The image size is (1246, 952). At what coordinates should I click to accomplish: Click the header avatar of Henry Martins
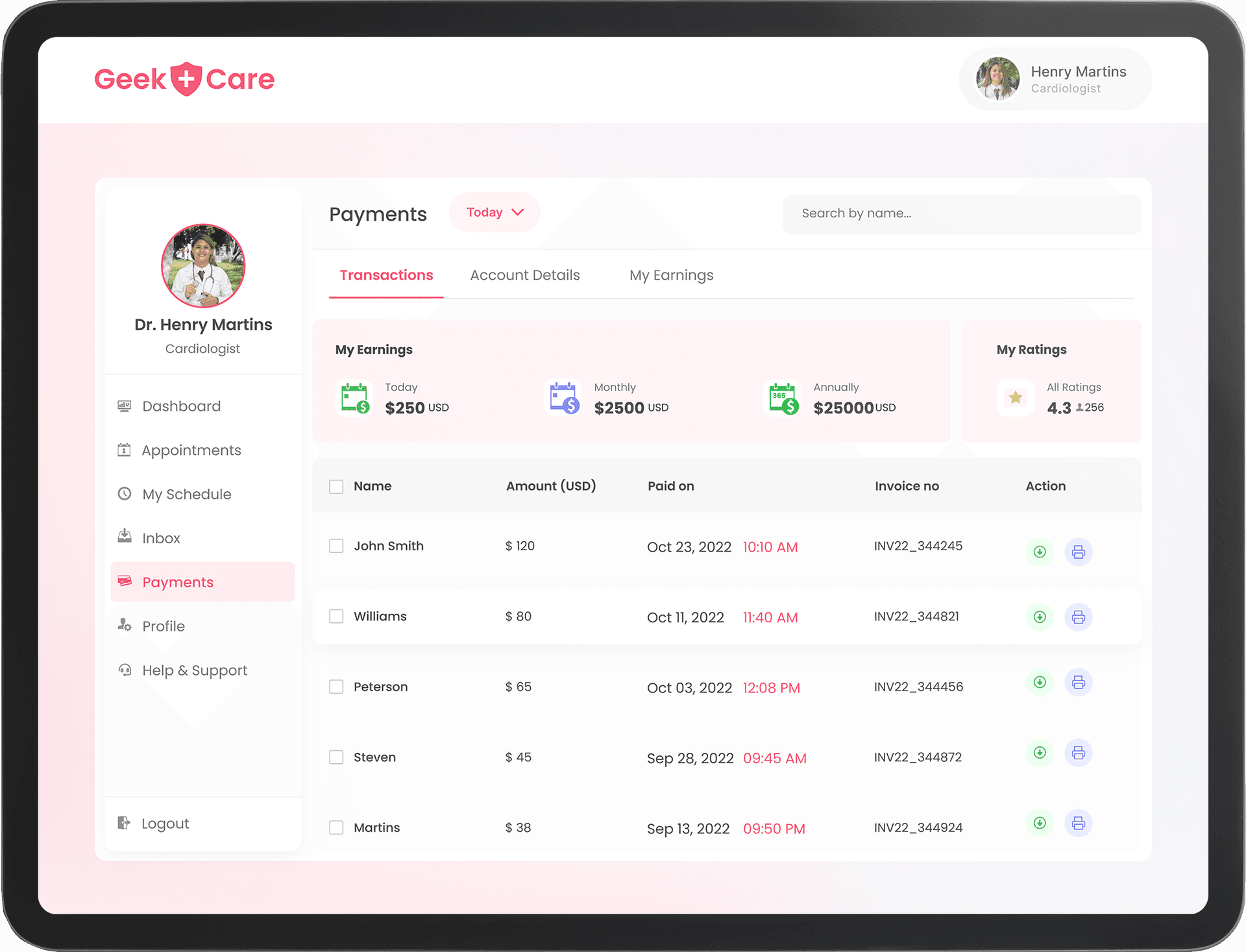(x=998, y=79)
